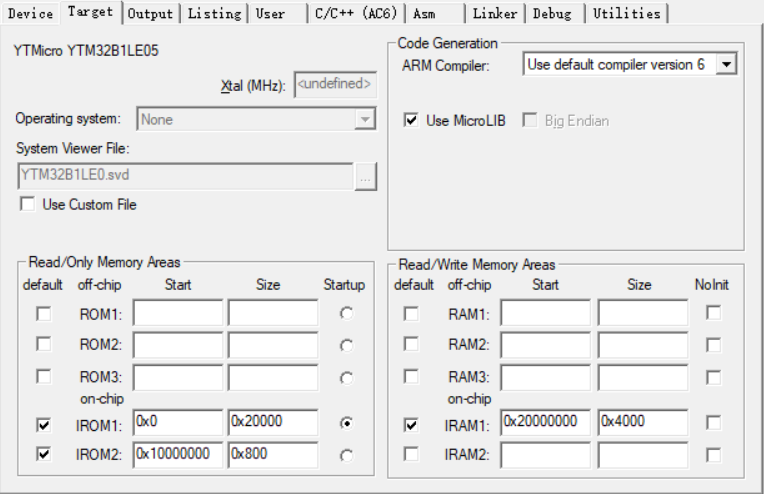Click the IROM2 Size input field
764x494 pixels.
tap(272, 454)
